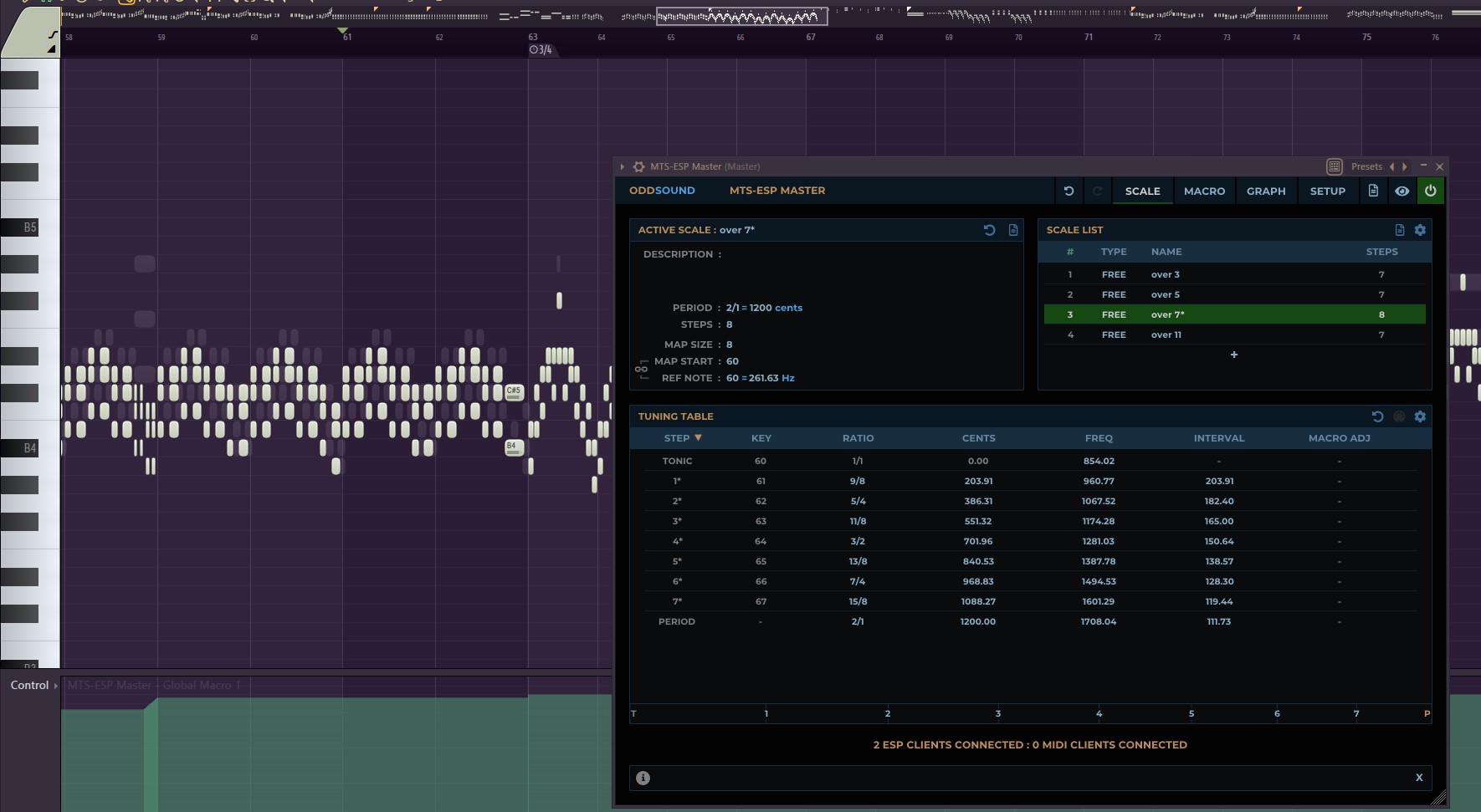Add a new scale with plus button
Image resolution: width=1481 pixels, height=812 pixels.
pyautogui.click(x=1234, y=355)
